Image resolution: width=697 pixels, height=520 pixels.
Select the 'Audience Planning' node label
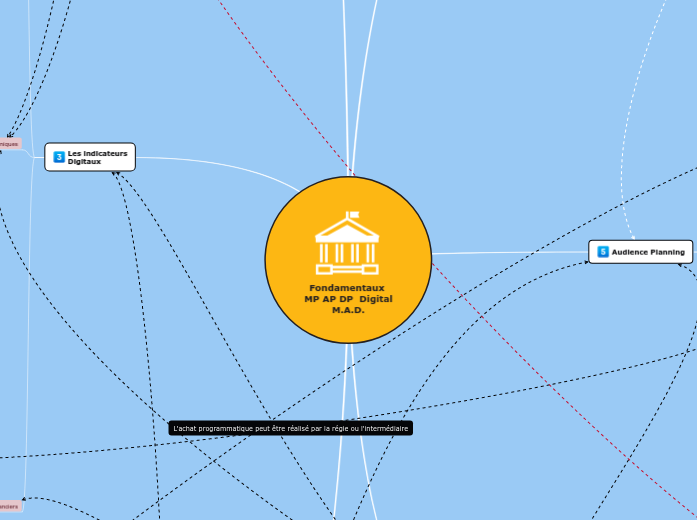coord(648,252)
